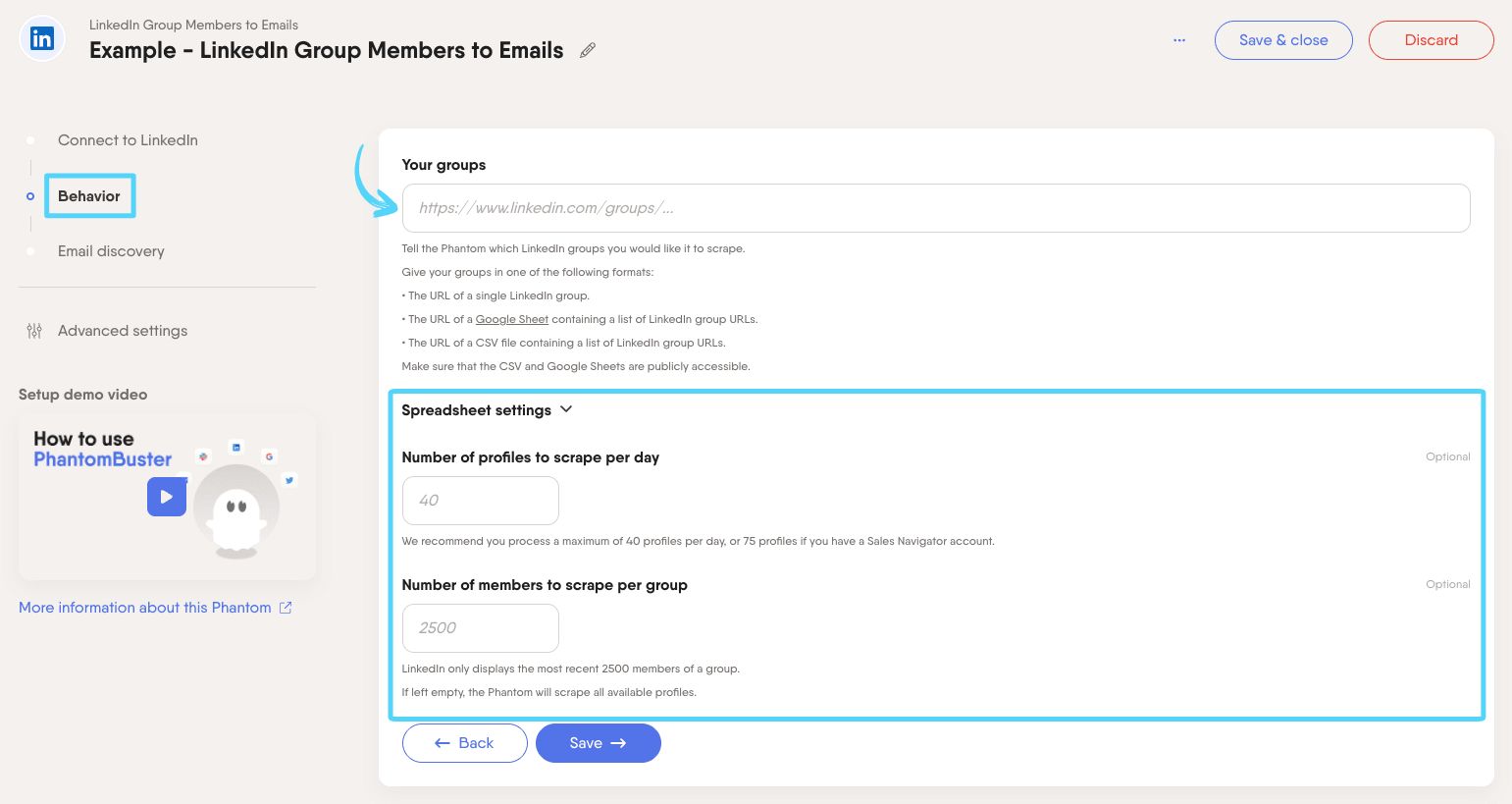Viewport: 1512px width, 804px height.
Task: Go to Connect to LinkedIn step
Action: [x=128, y=140]
